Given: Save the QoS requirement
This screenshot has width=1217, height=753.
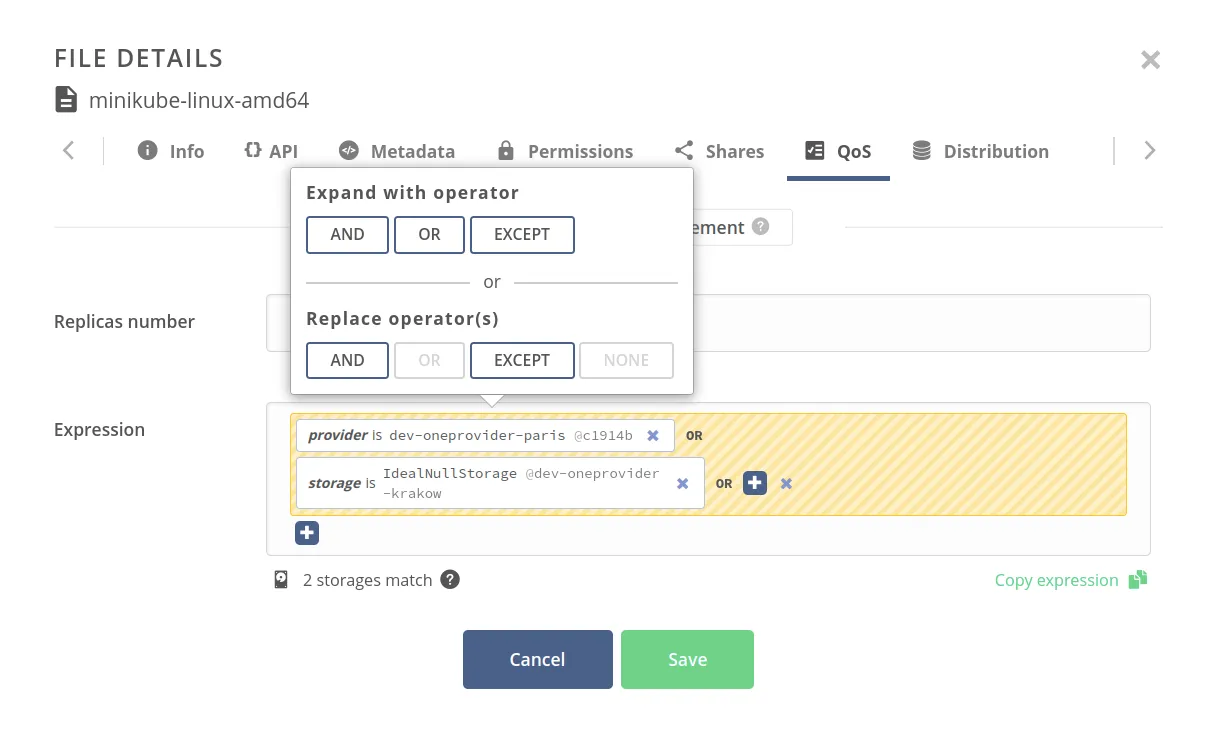Looking at the screenshot, I should click(687, 659).
